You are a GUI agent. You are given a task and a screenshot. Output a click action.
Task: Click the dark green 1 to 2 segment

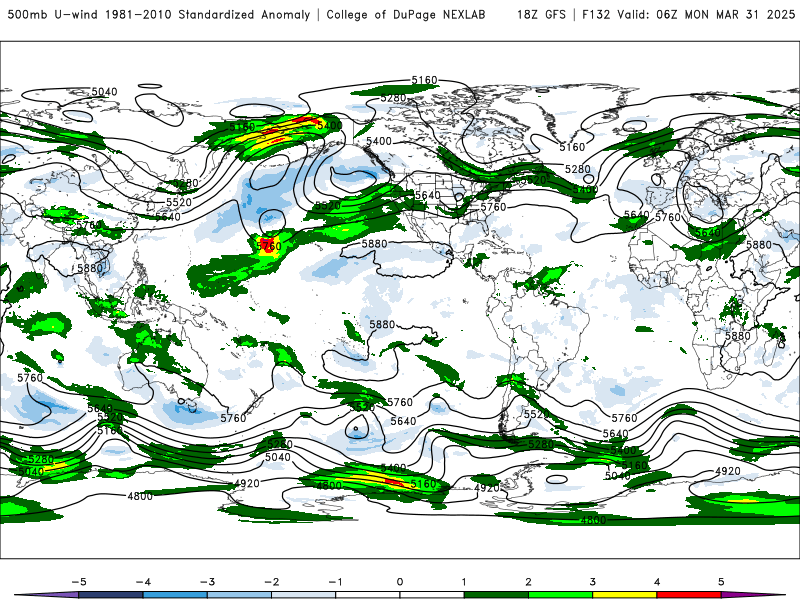click(x=496, y=595)
